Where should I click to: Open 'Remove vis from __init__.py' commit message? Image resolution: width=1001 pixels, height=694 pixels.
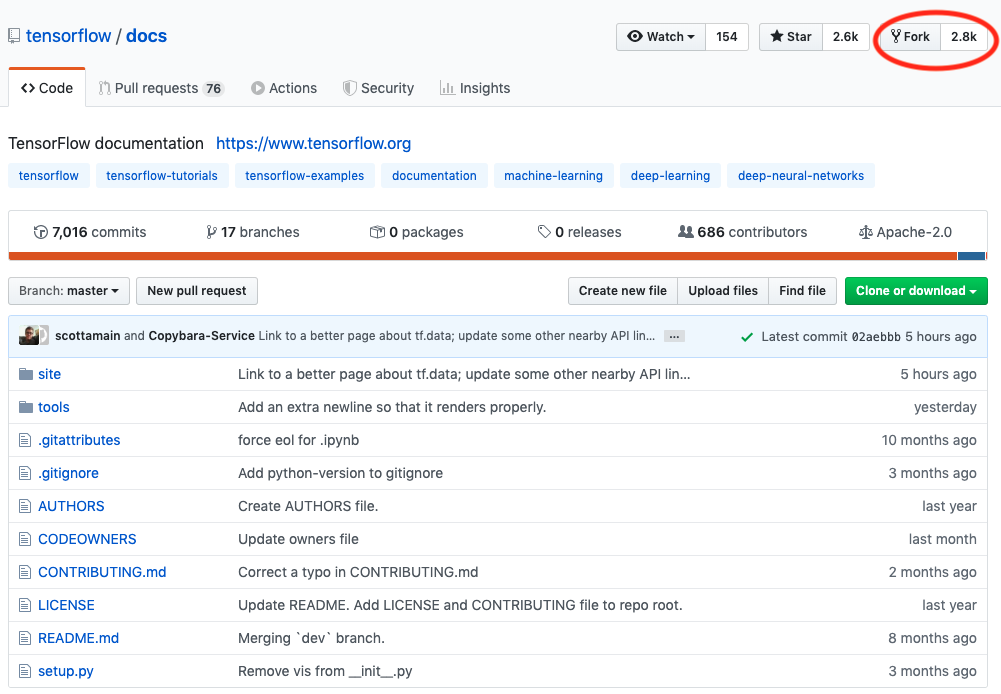pos(325,672)
